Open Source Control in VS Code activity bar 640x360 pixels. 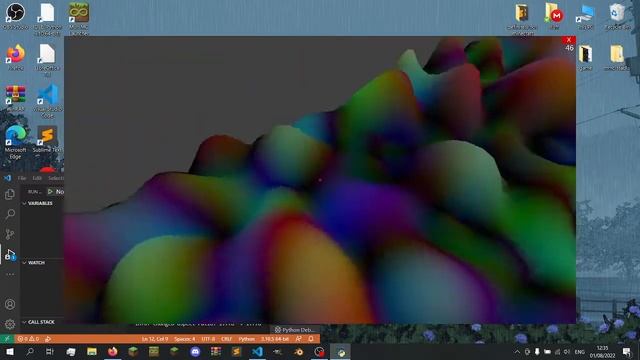point(10,234)
